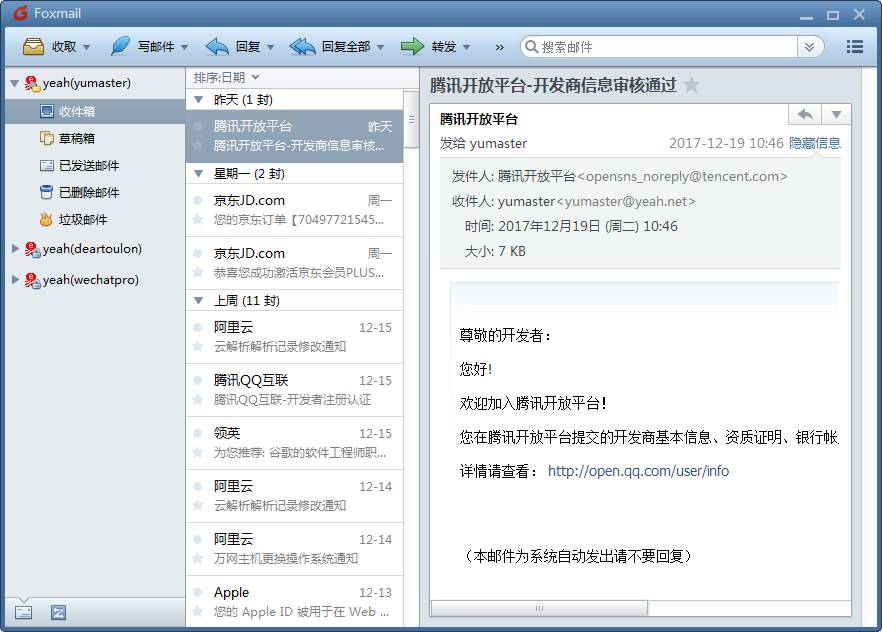
Task: Show more toolbar items via » overflow
Action: (x=500, y=47)
